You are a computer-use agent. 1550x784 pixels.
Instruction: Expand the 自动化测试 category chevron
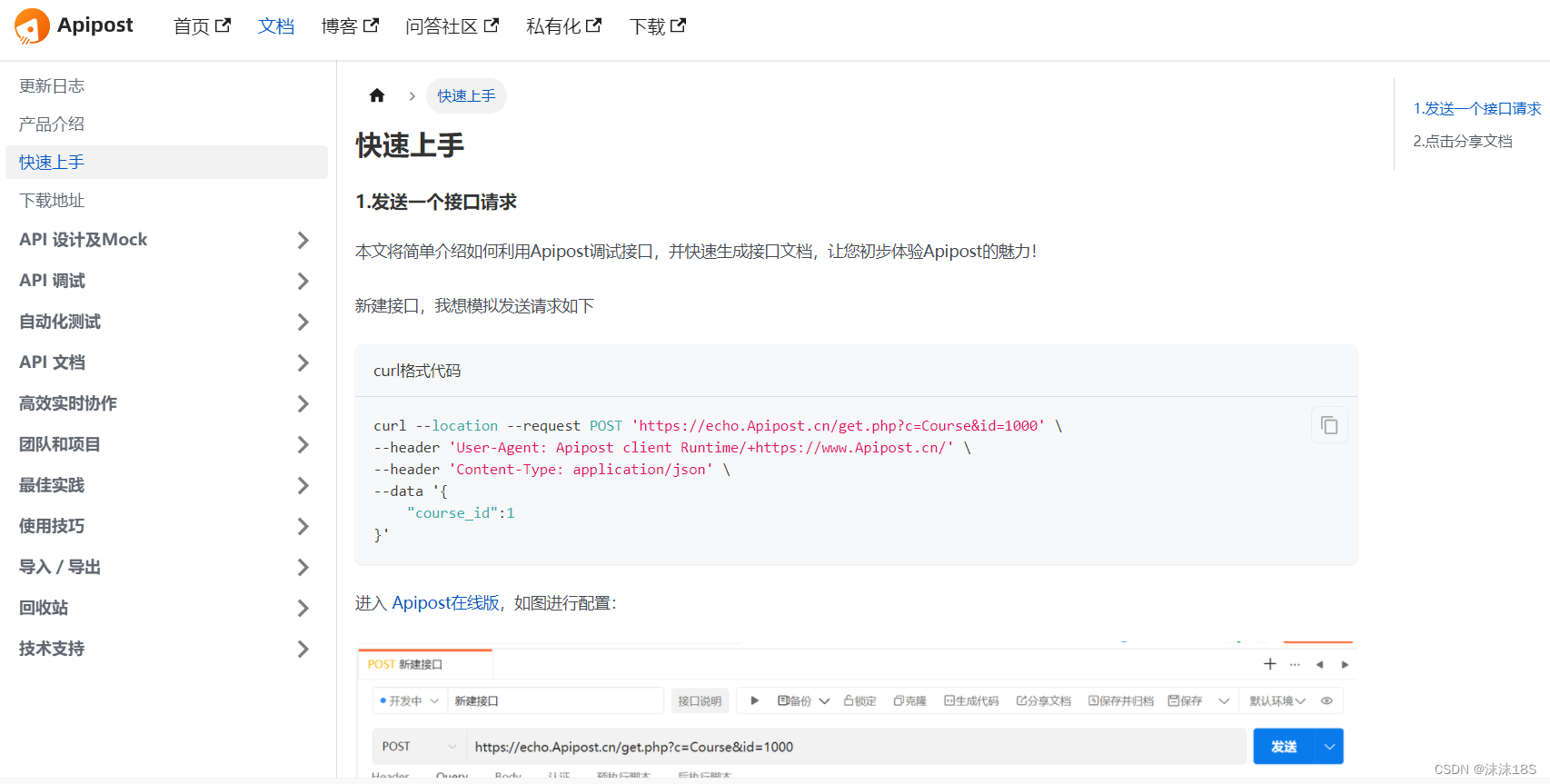[x=303, y=322]
